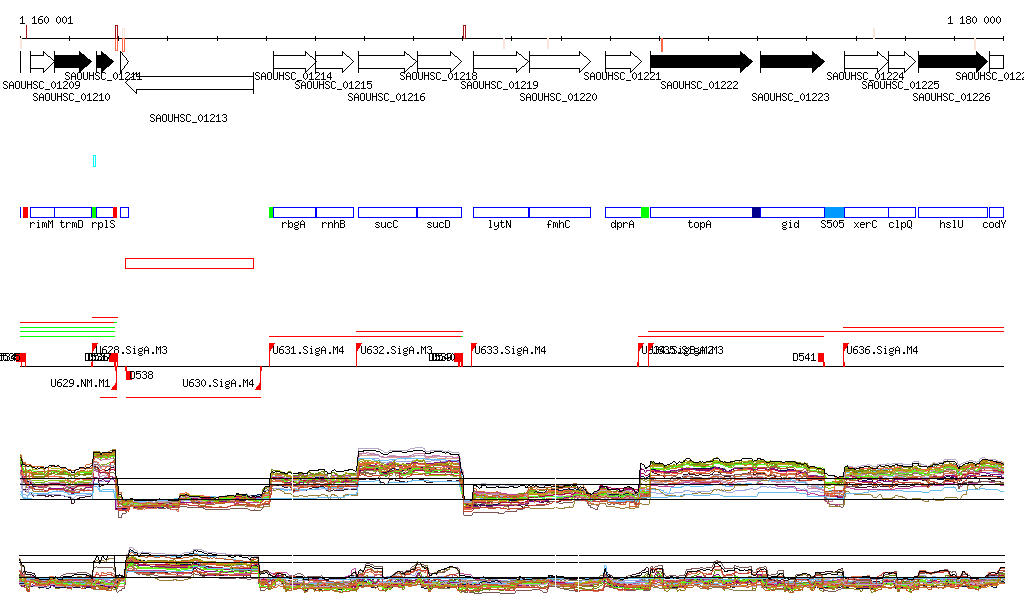
Task: Select the xerC gene box
Action: coord(867,212)
